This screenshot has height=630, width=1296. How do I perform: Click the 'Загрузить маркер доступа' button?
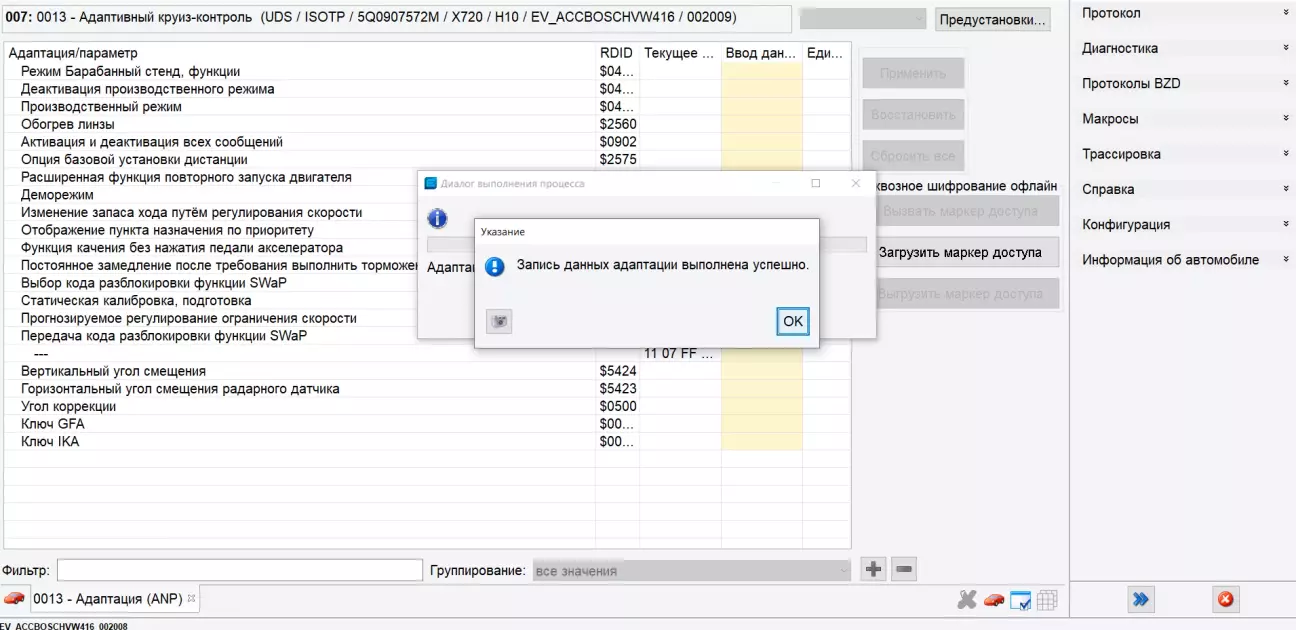click(x=960, y=253)
